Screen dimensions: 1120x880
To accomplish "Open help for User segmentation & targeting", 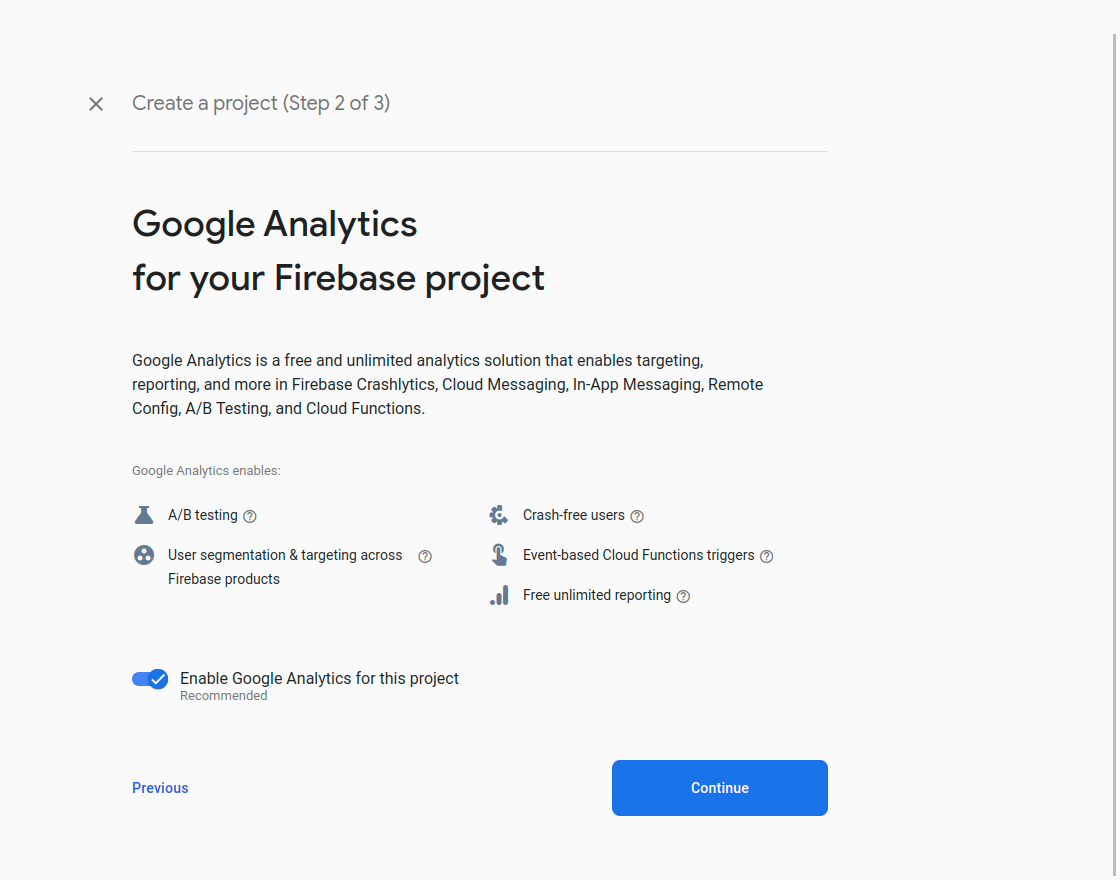I will point(424,556).
